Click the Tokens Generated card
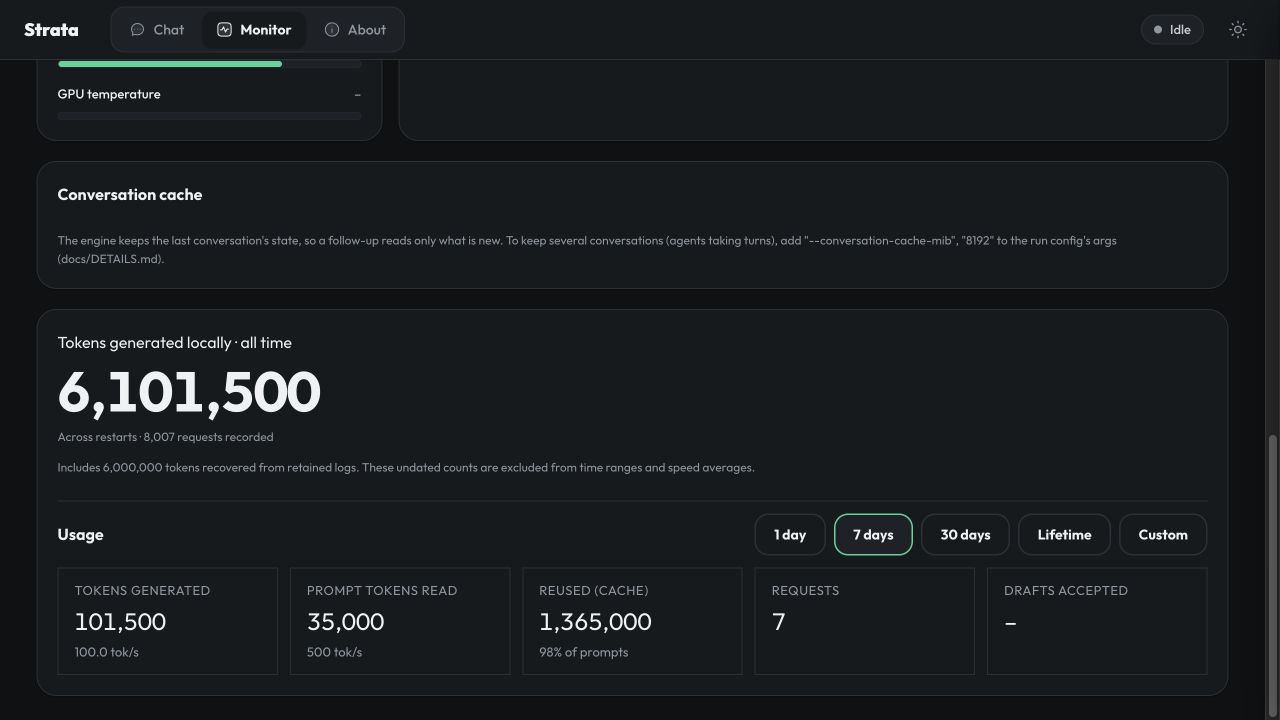 pos(167,621)
